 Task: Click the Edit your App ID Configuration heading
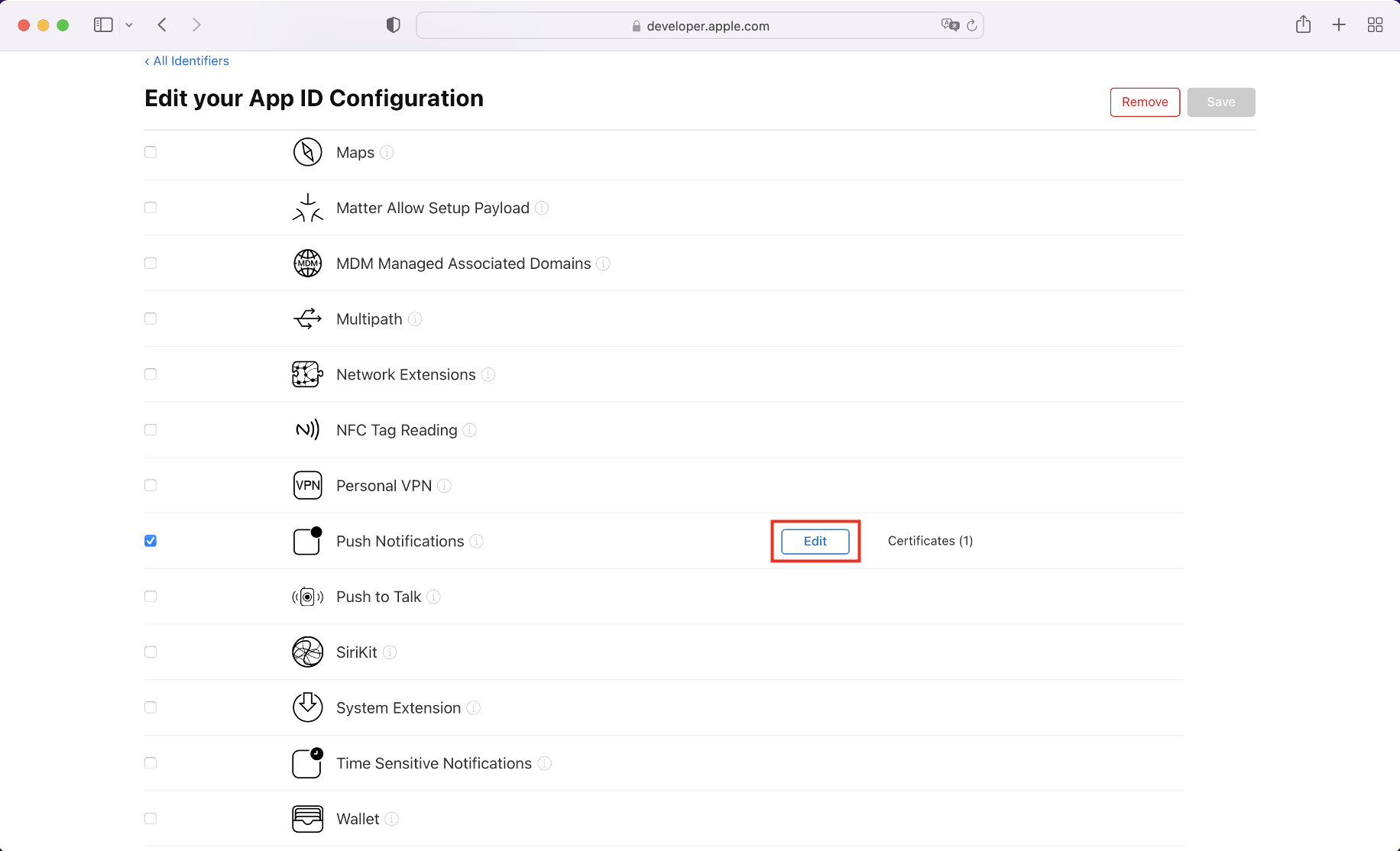pyautogui.click(x=314, y=99)
